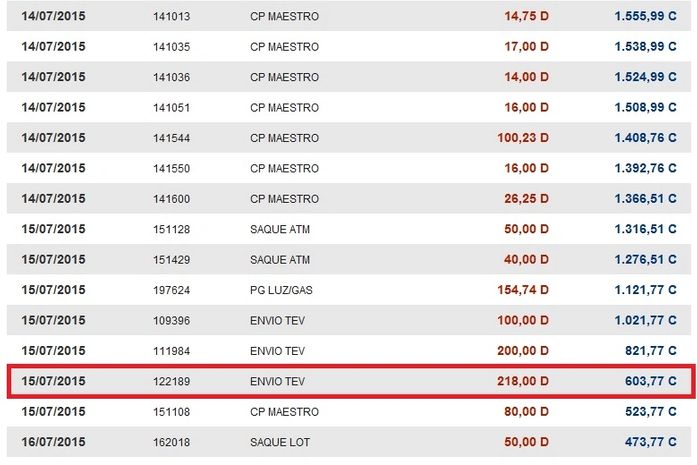Screen dimensions: 697x465
Task: Select document number 151429
Action: 172,259
